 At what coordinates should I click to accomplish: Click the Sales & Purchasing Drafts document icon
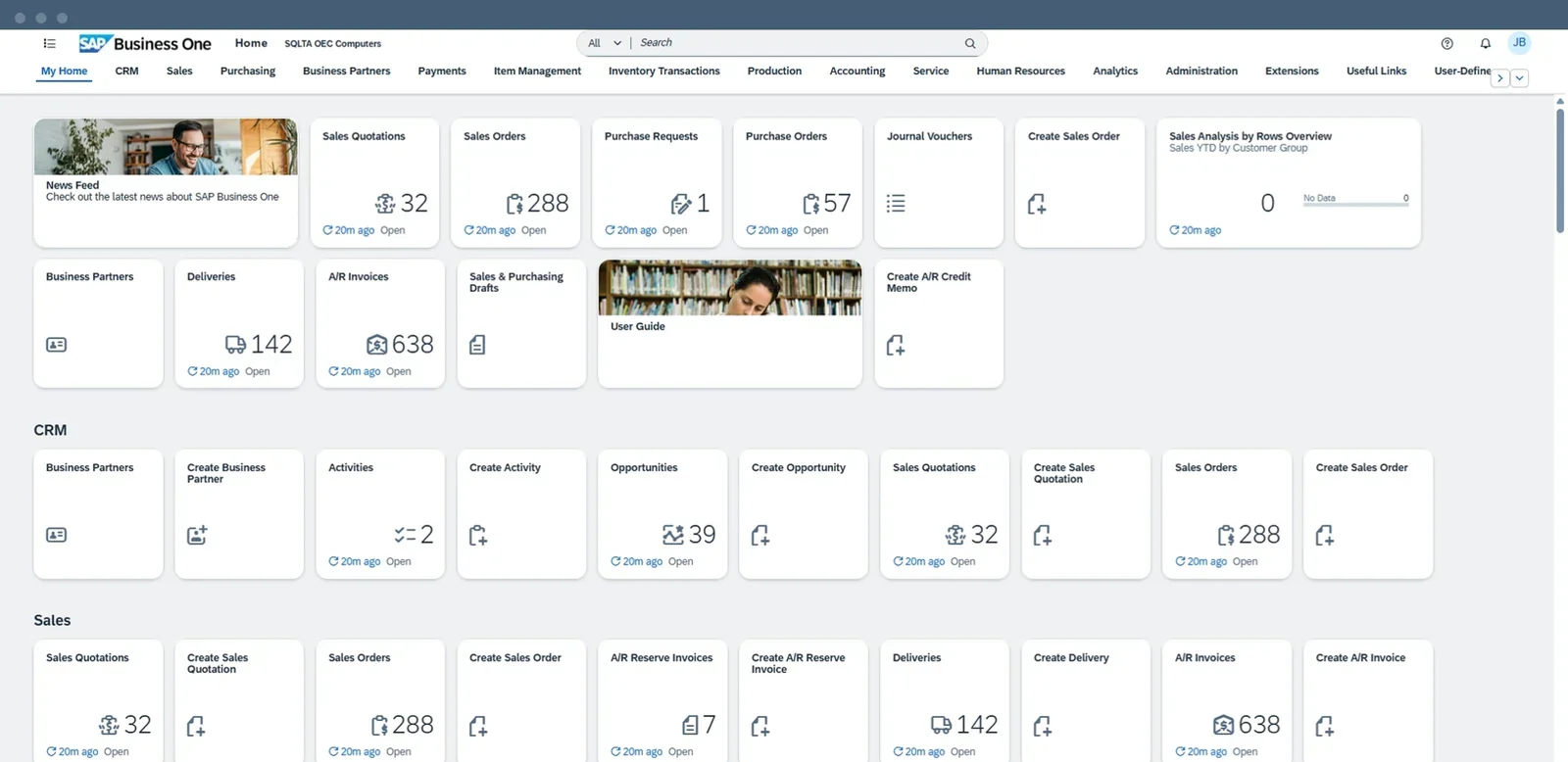tap(477, 345)
